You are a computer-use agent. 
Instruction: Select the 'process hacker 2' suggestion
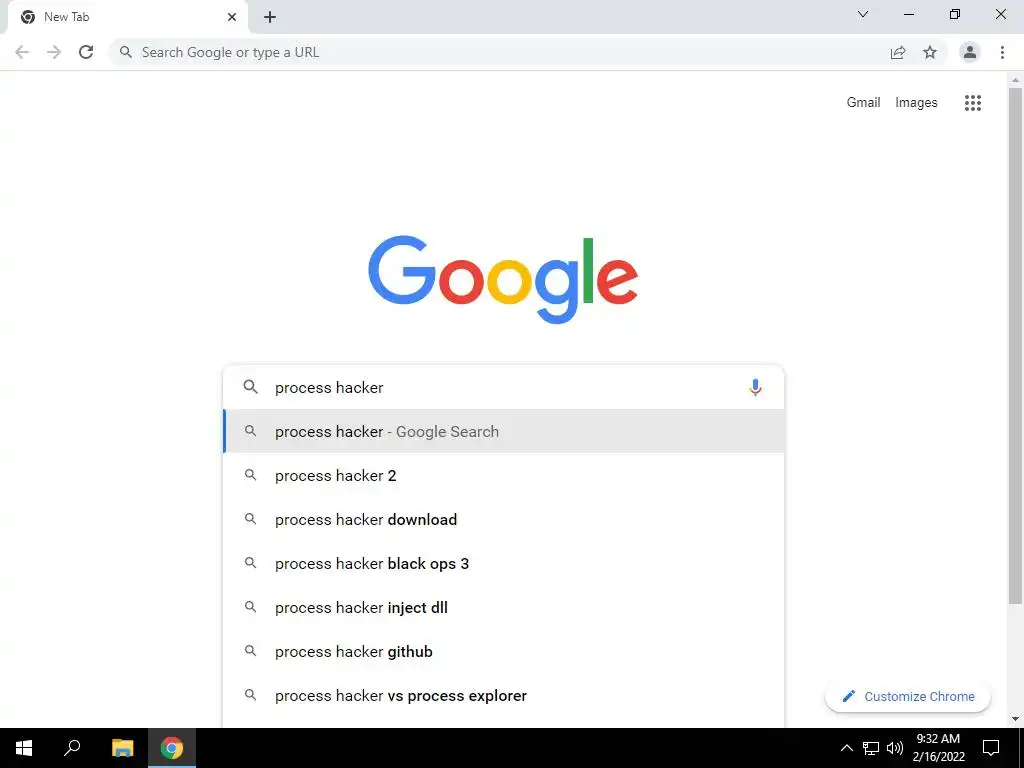tap(504, 475)
